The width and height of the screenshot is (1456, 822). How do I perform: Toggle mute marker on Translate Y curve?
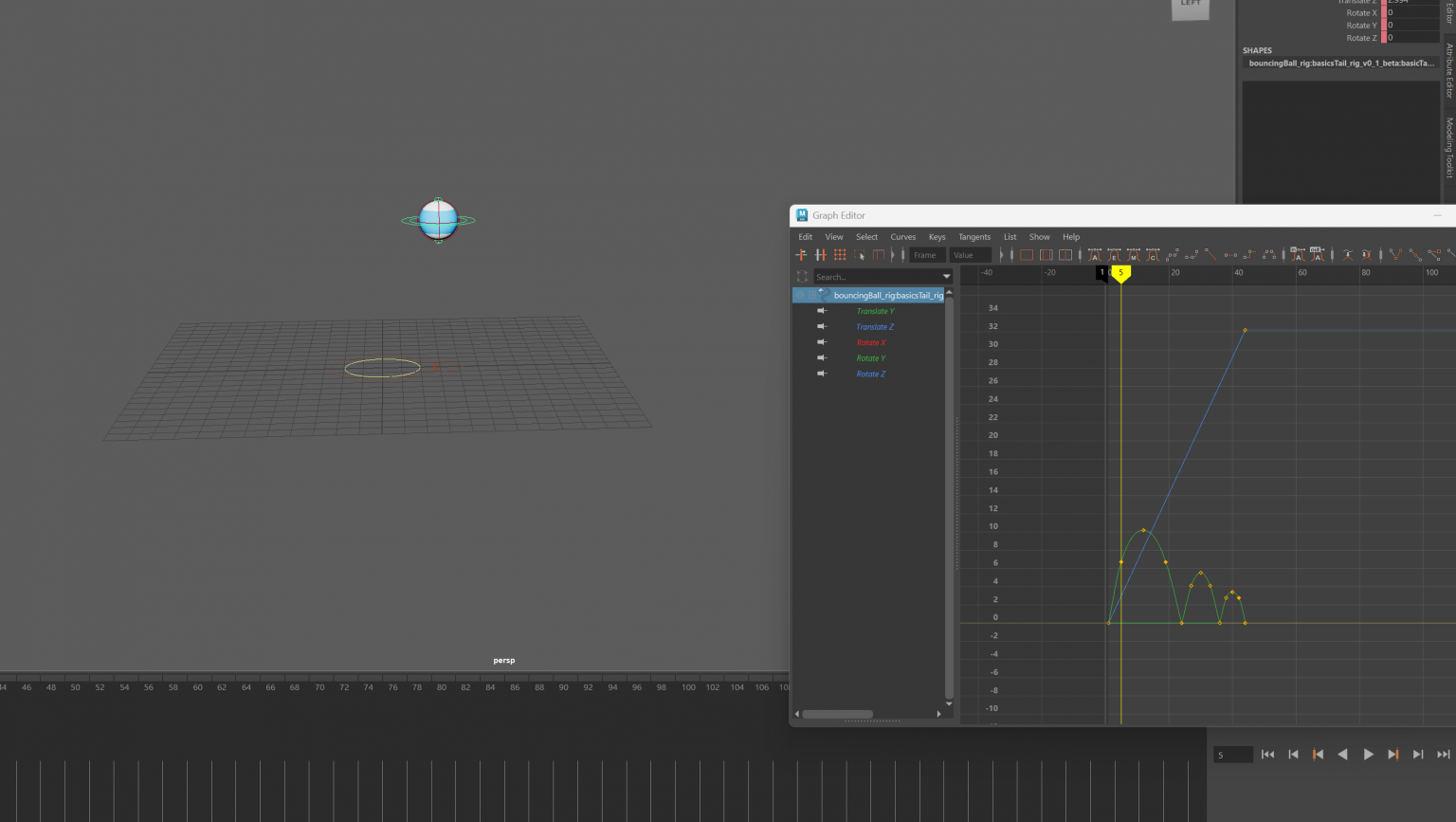click(x=822, y=311)
